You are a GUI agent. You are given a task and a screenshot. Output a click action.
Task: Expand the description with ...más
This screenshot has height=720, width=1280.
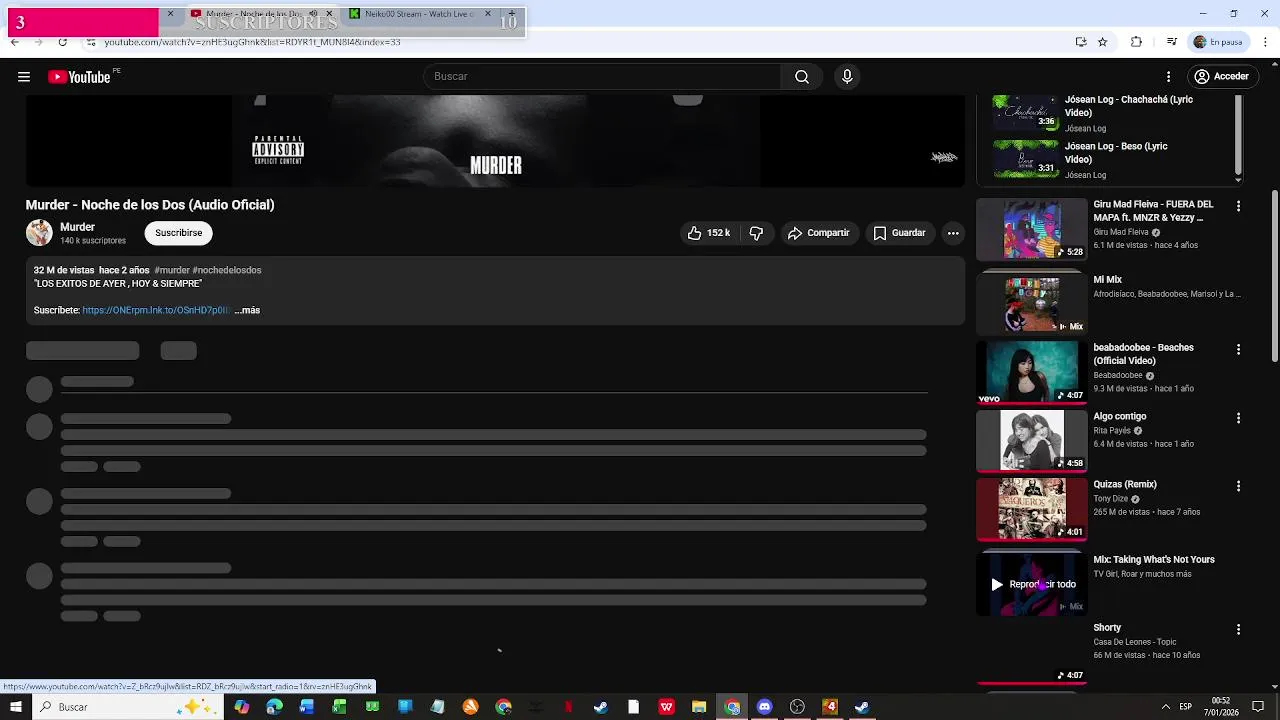coord(247,310)
